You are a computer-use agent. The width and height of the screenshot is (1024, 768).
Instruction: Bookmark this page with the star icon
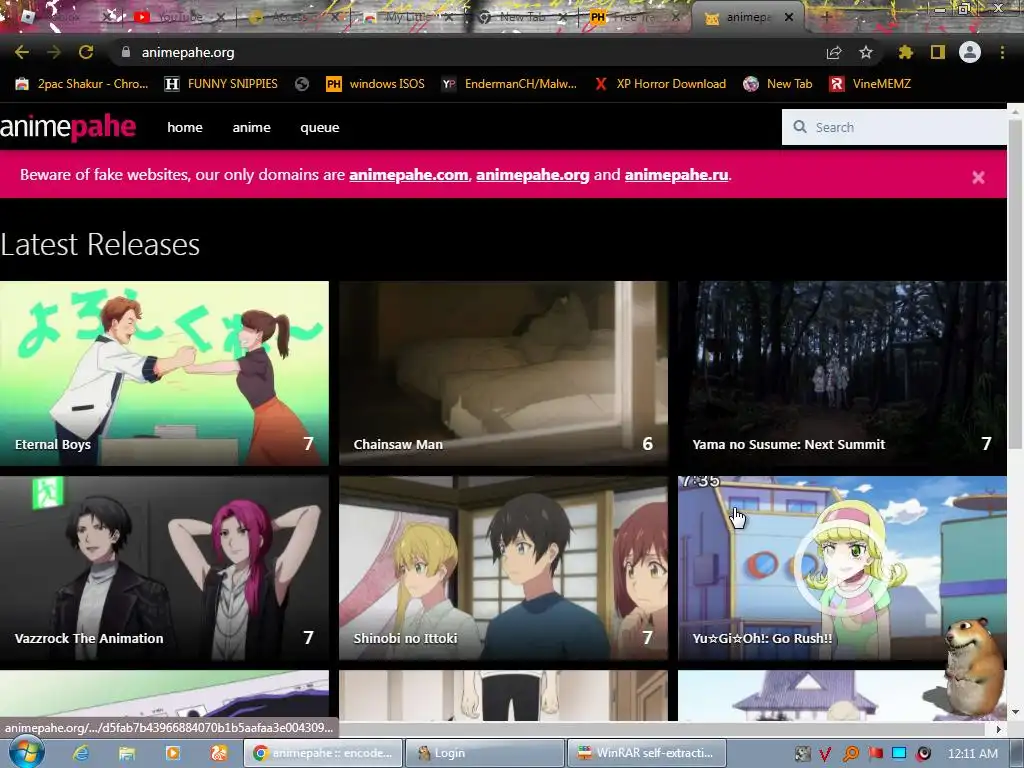pos(866,52)
